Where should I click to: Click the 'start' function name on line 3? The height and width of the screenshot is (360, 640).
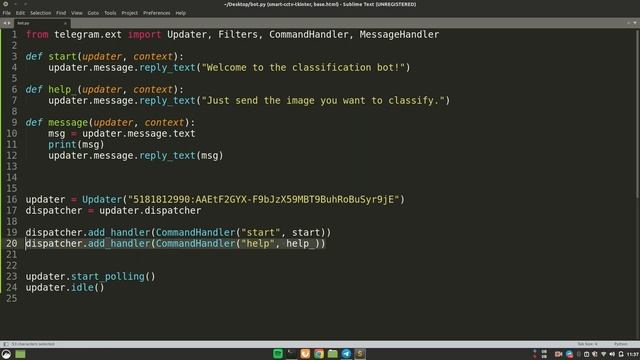click(62, 56)
